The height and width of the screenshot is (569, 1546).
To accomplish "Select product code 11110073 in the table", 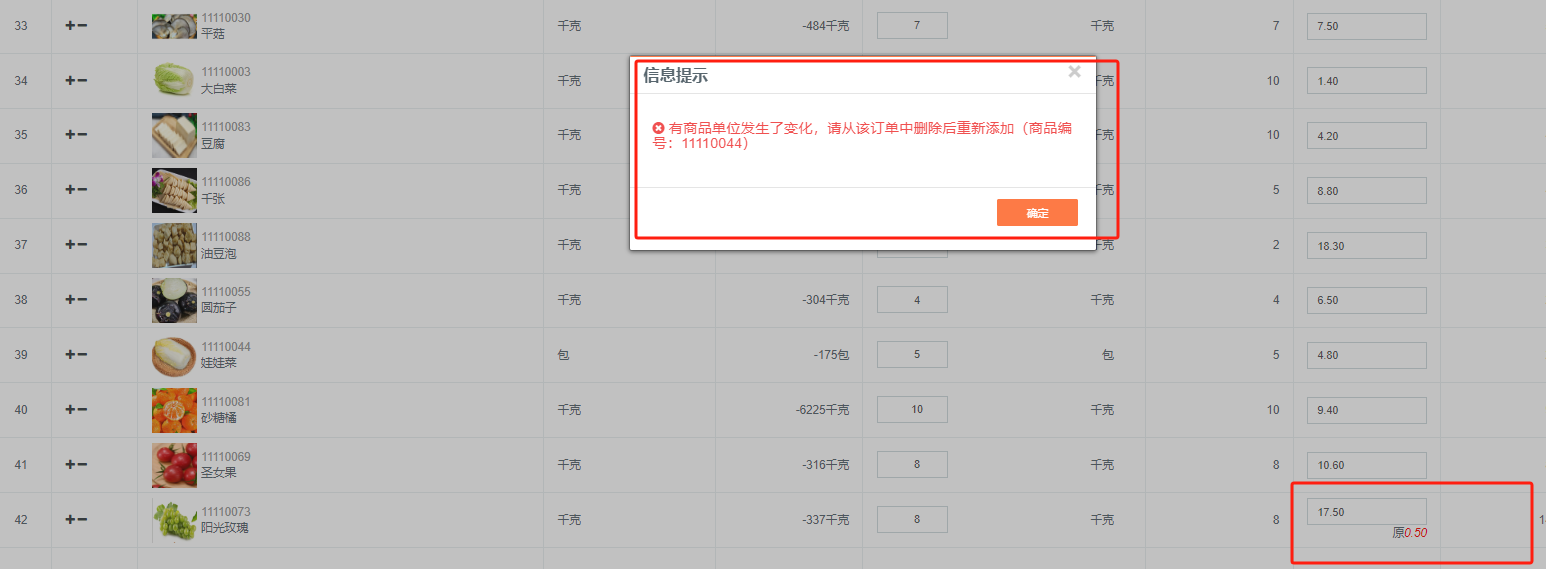I will click(x=226, y=512).
